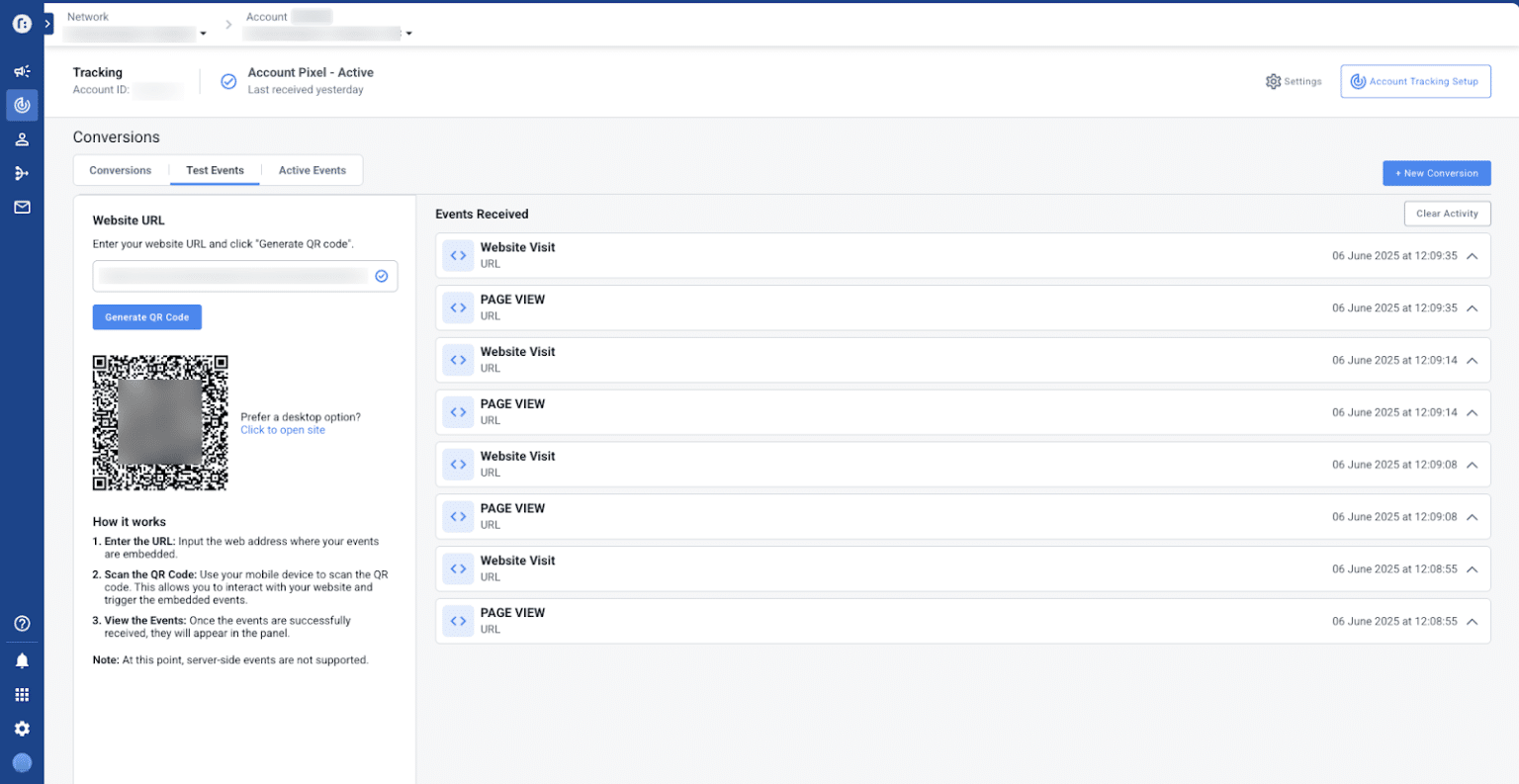The image size is (1519, 784).
Task: Open the Campaigns megaphone icon in sidebar
Action: click(22, 71)
